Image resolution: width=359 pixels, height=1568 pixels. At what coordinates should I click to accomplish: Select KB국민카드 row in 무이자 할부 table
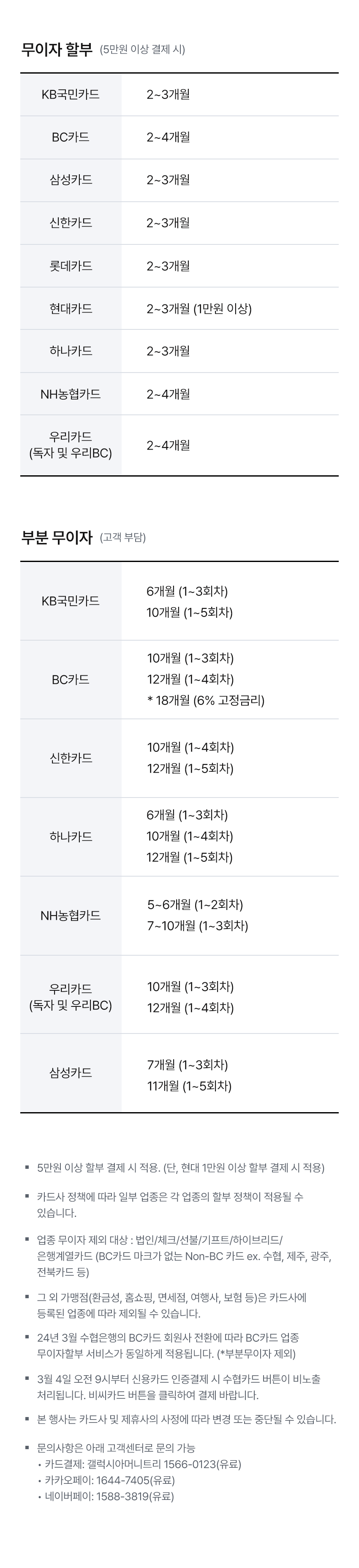179,94
